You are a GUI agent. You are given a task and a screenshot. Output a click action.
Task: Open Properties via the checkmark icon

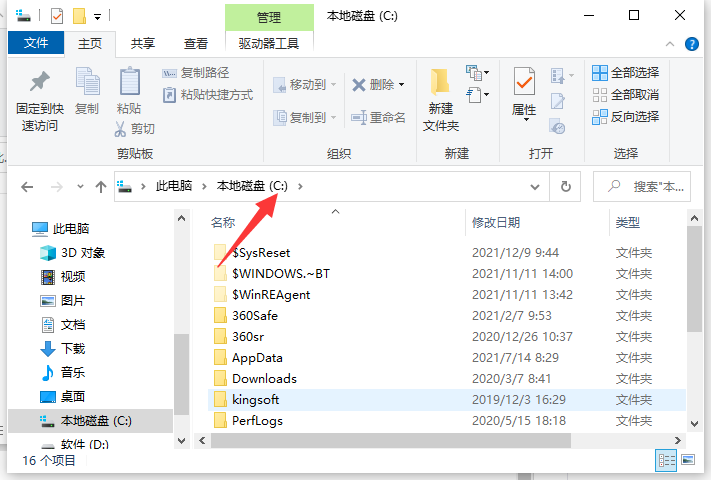(x=524, y=82)
